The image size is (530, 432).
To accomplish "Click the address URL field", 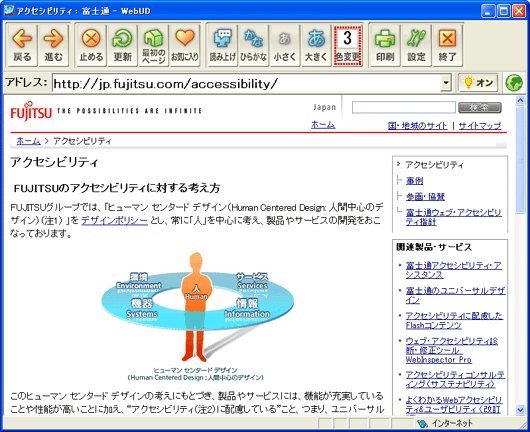I will 247,83.
